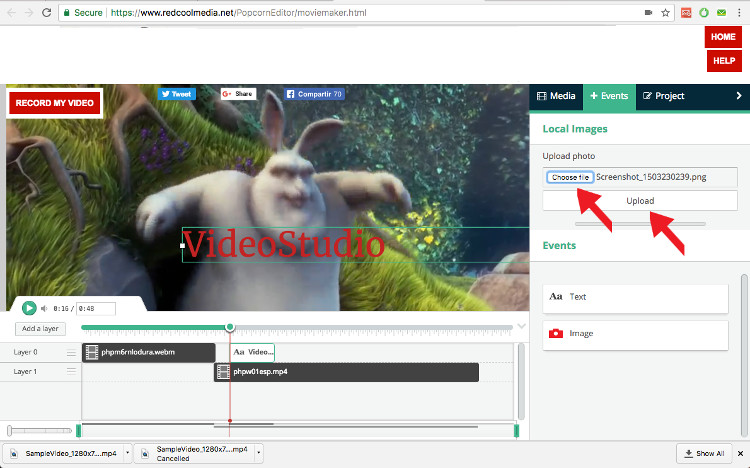Click Add a layer button
The height and width of the screenshot is (468, 750).
(x=40, y=328)
